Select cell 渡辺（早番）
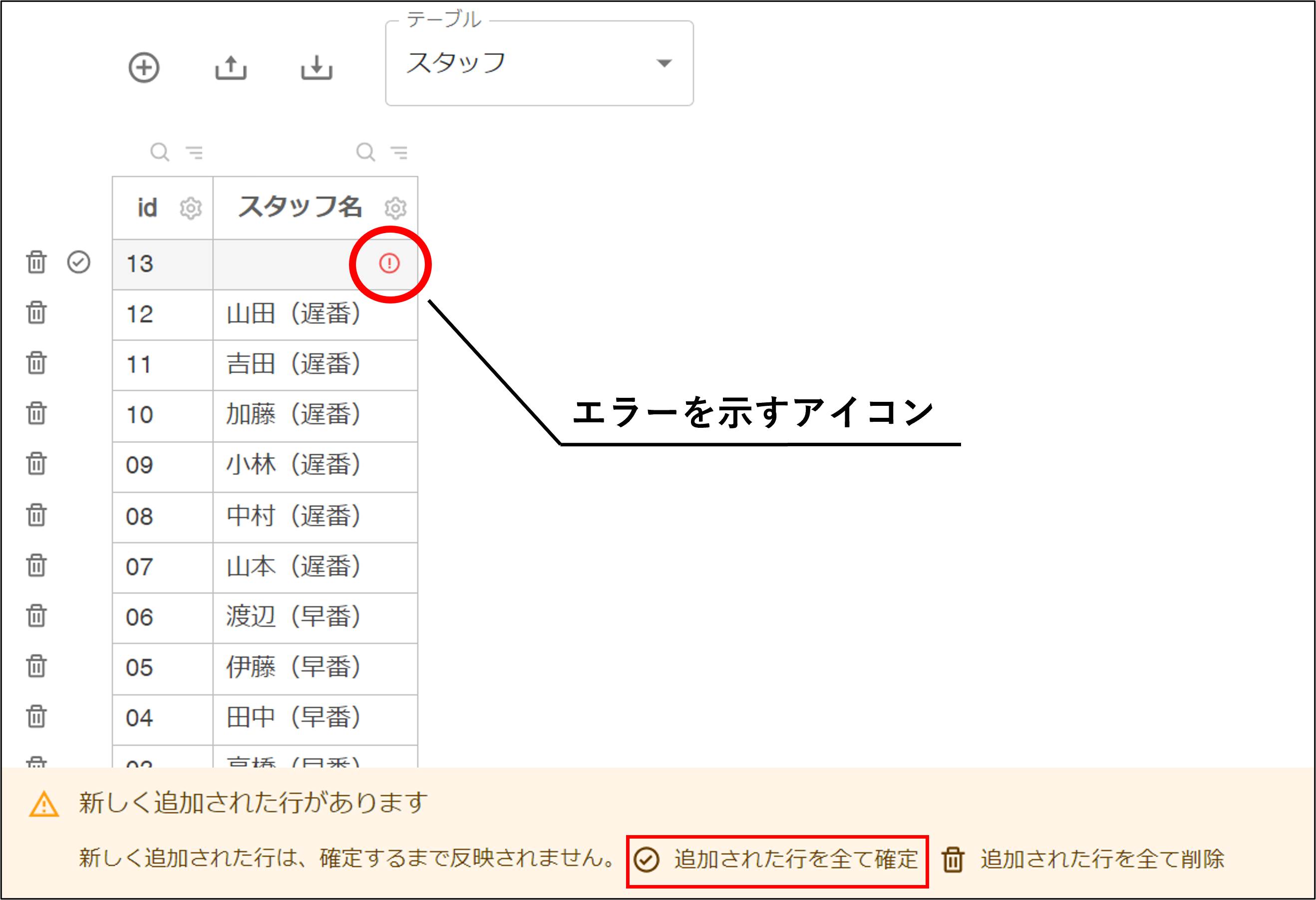 click(316, 618)
